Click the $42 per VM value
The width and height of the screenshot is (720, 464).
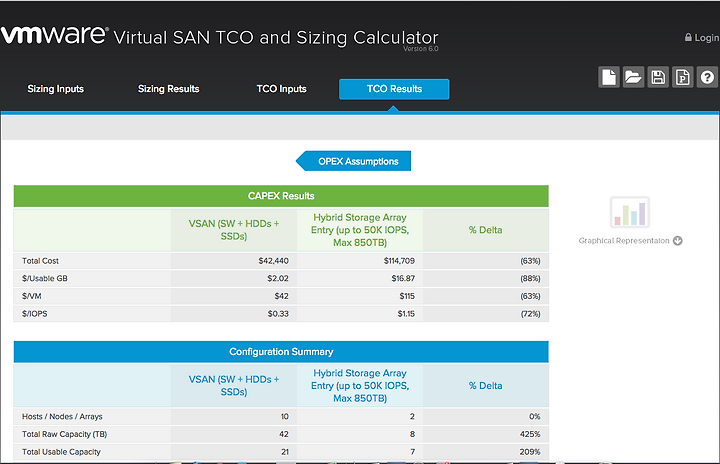(x=281, y=296)
